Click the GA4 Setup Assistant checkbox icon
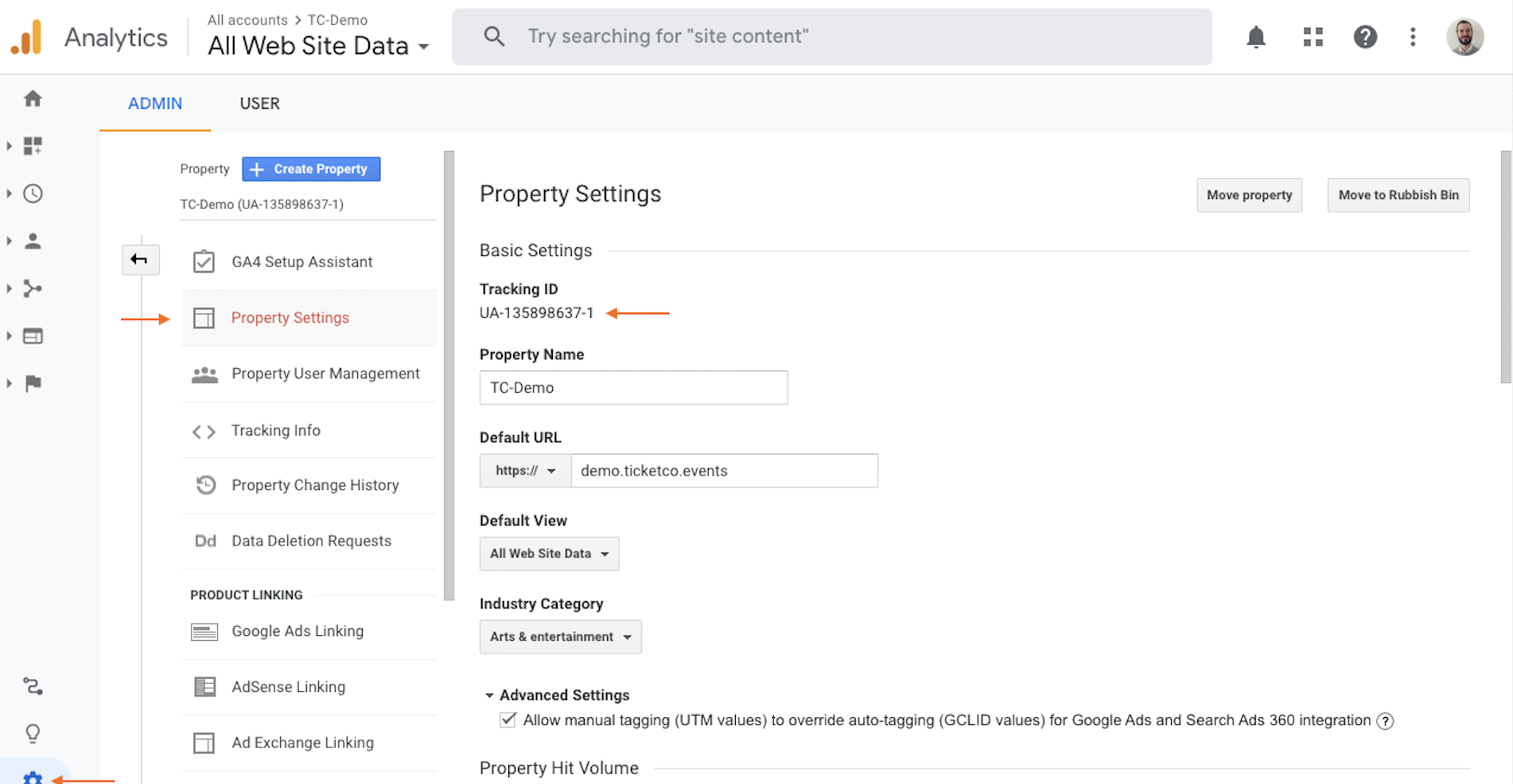1513x784 pixels. point(204,262)
